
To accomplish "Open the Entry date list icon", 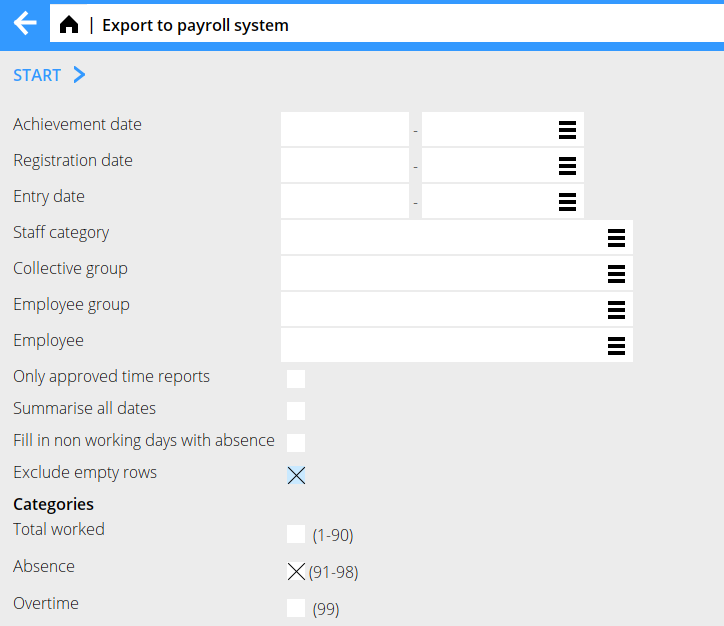I will click(x=567, y=202).
